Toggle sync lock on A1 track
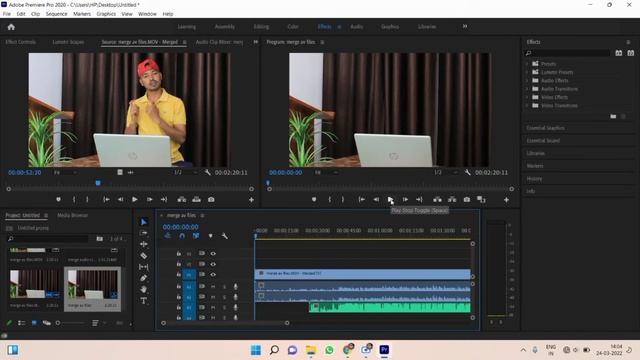This screenshot has width=640, height=360. point(202,287)
